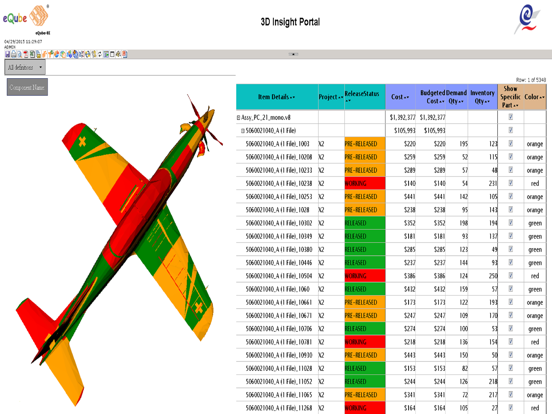Click the Save floppy disk toolbar icon
Viewport: 552px width, 414px height.
(x=7, y=54)
